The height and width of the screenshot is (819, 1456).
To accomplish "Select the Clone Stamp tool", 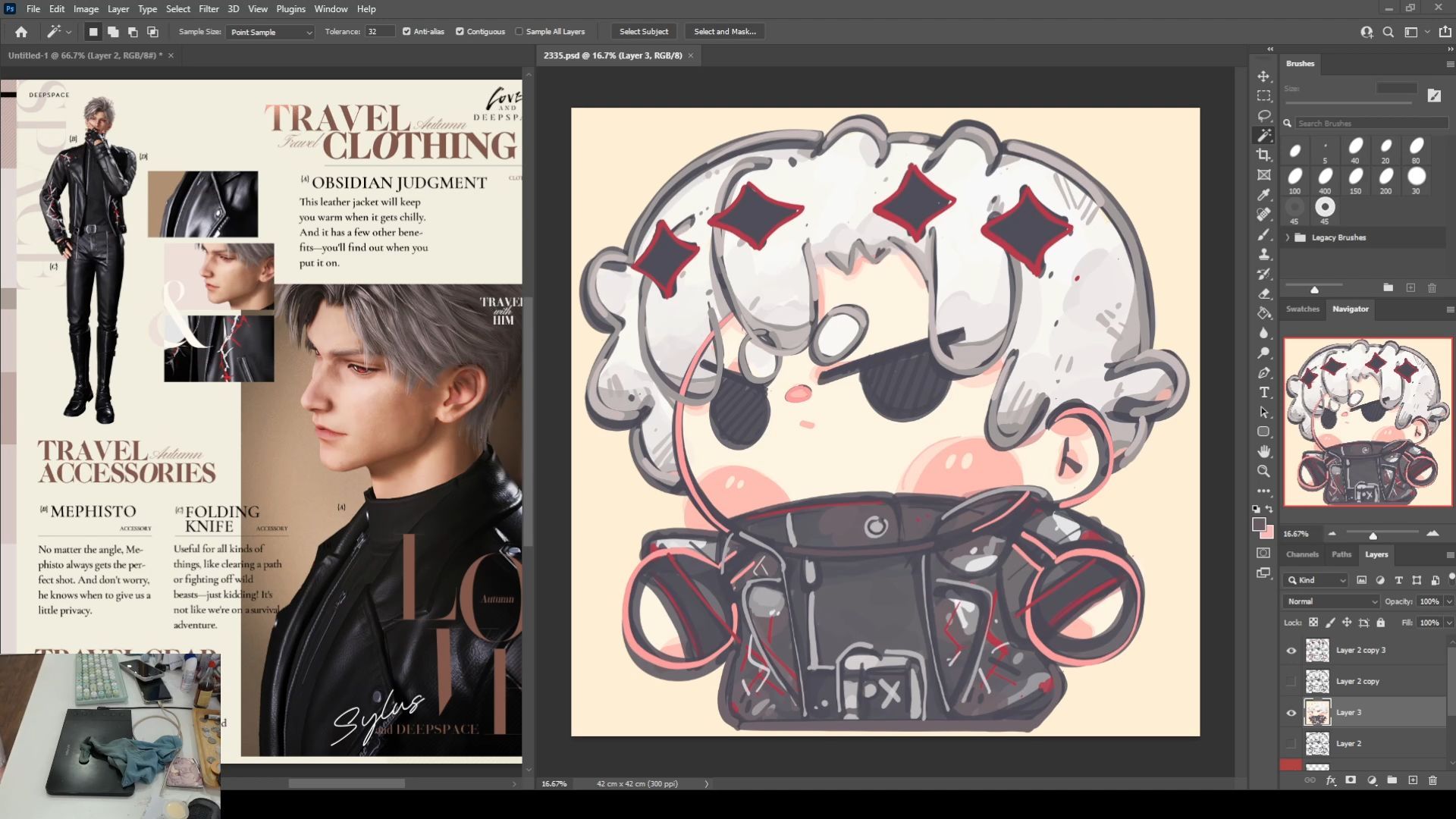I will (1263, 254).
